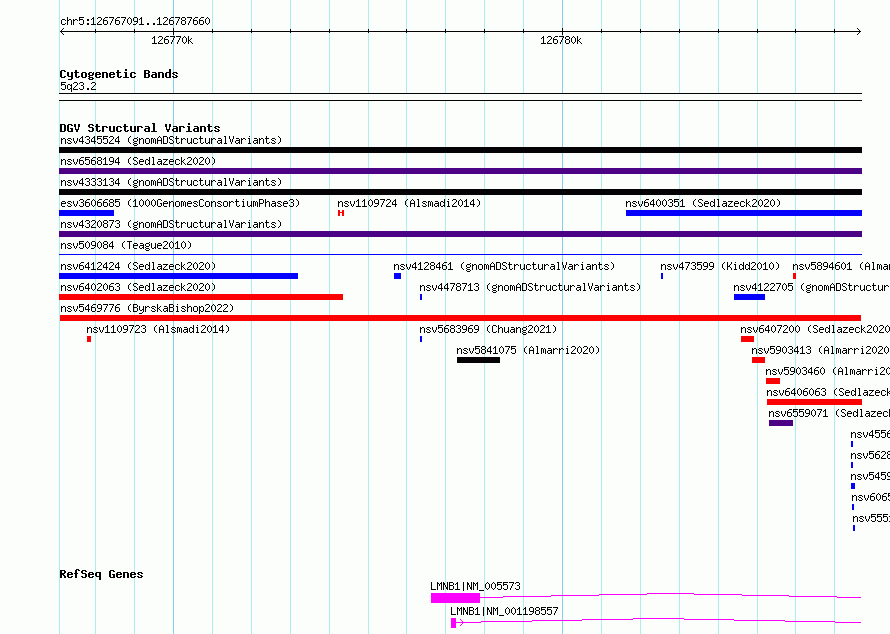The height and width of the screenshot is (634, 890).
Task: Click the red marker below nsv1109724
Action: pos(341,213)
